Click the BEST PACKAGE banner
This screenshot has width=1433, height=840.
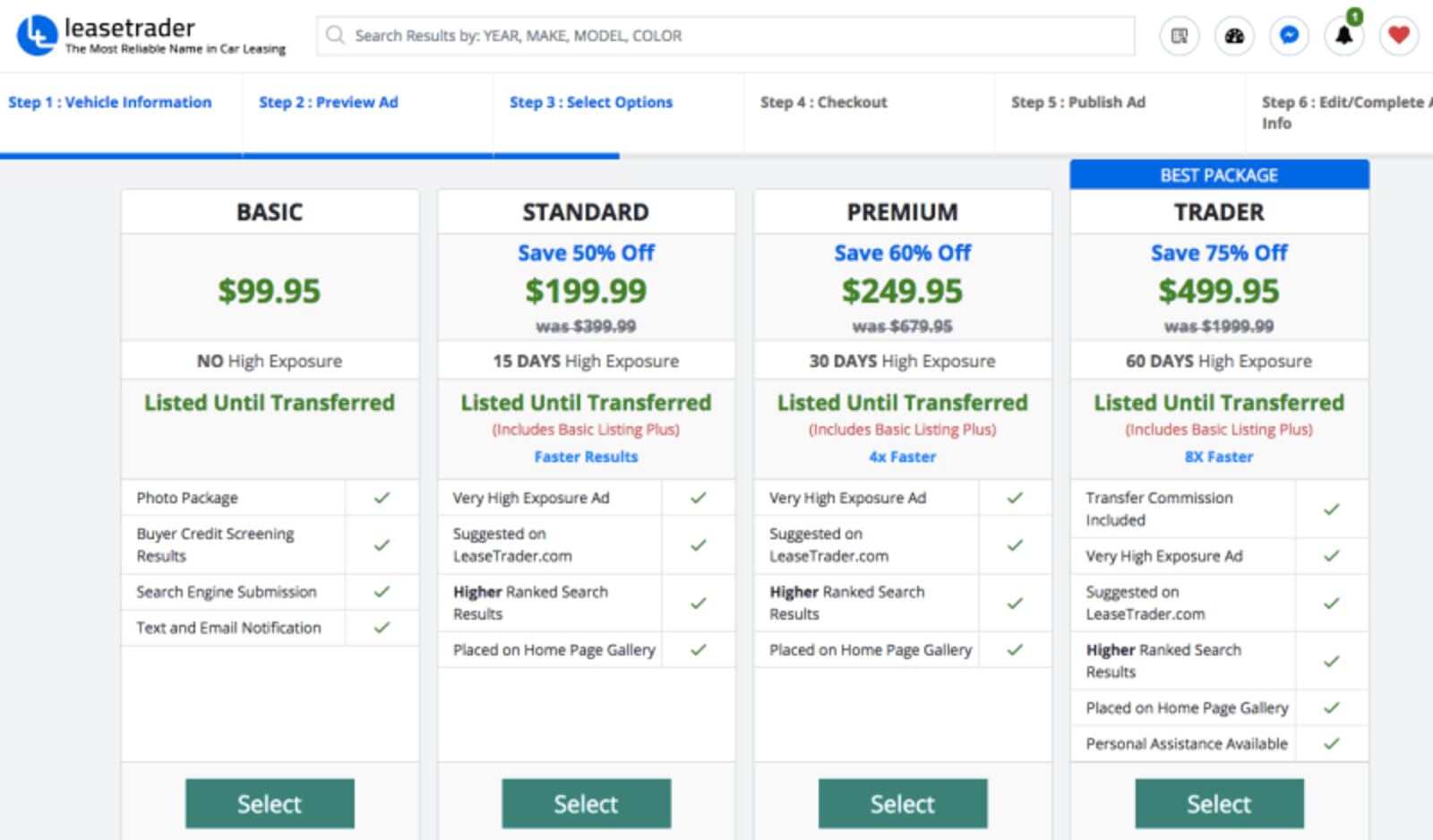pyautogui.click(x=1219, y=175)
